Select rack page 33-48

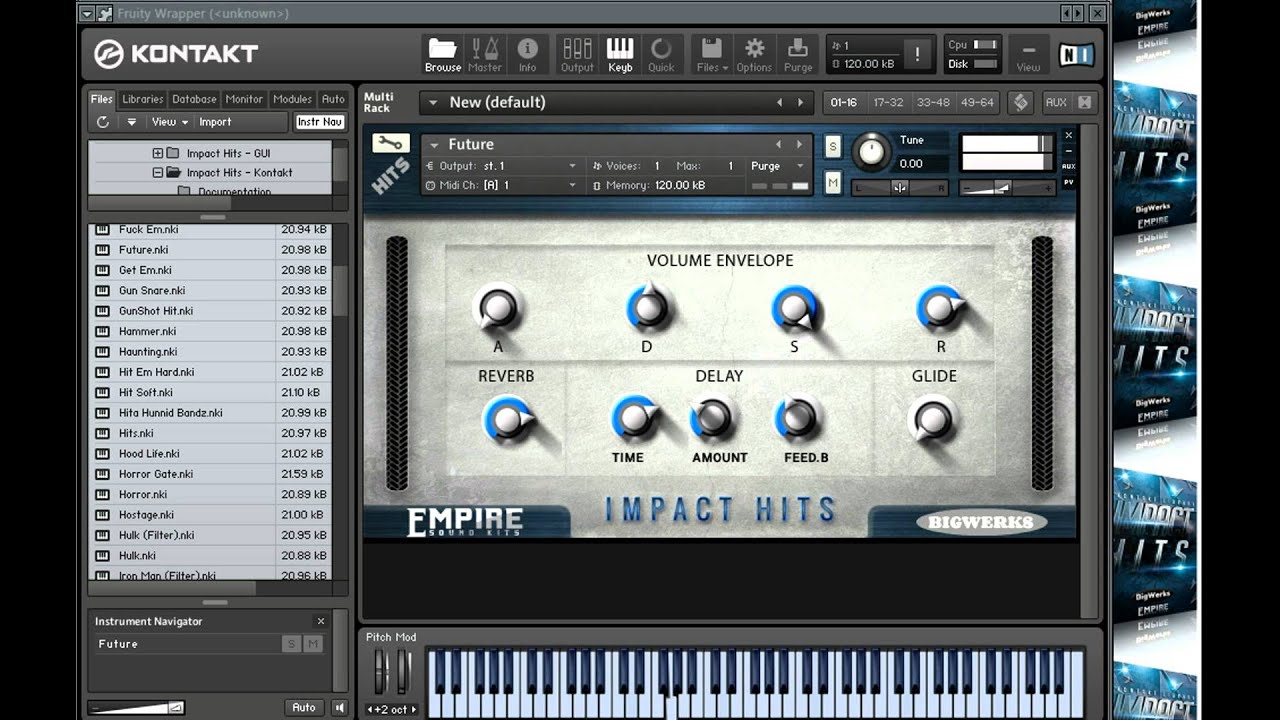point(933,102)
